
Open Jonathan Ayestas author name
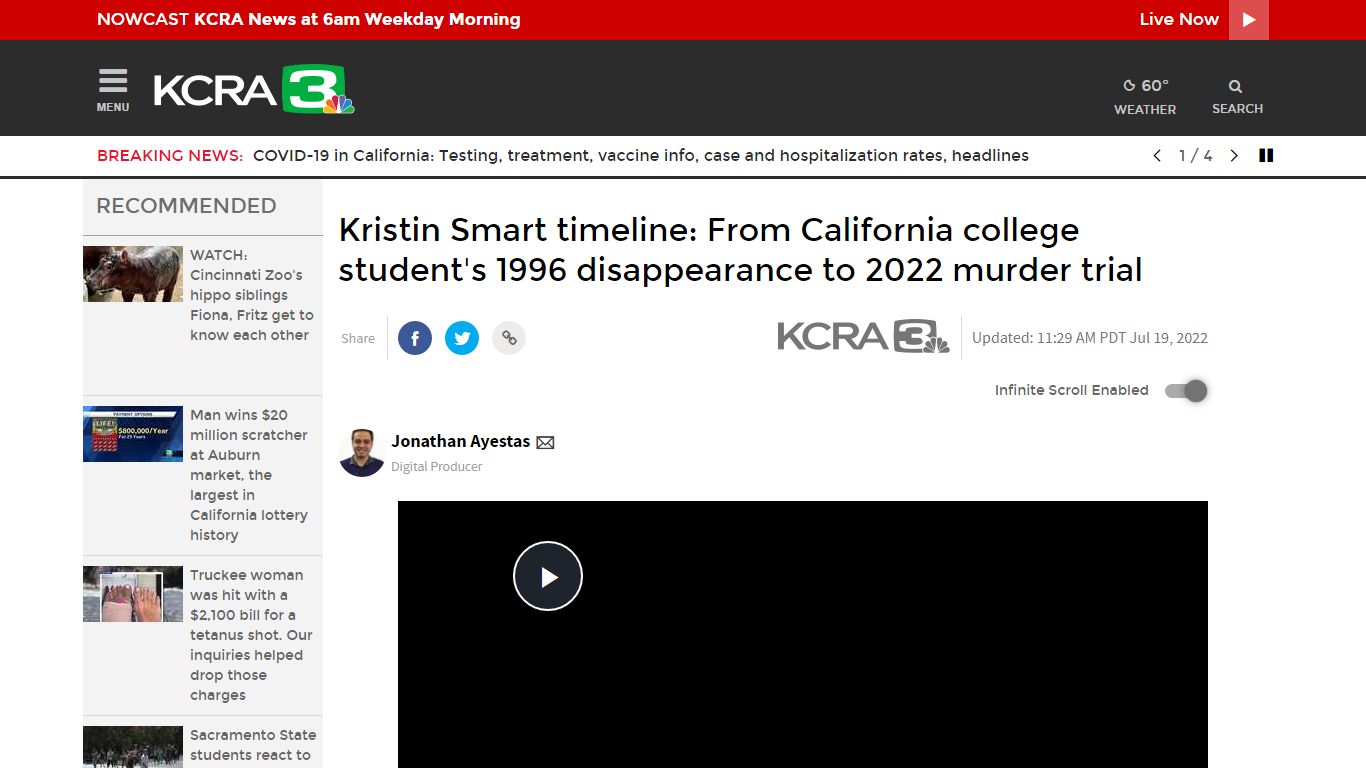coord(461,441)
